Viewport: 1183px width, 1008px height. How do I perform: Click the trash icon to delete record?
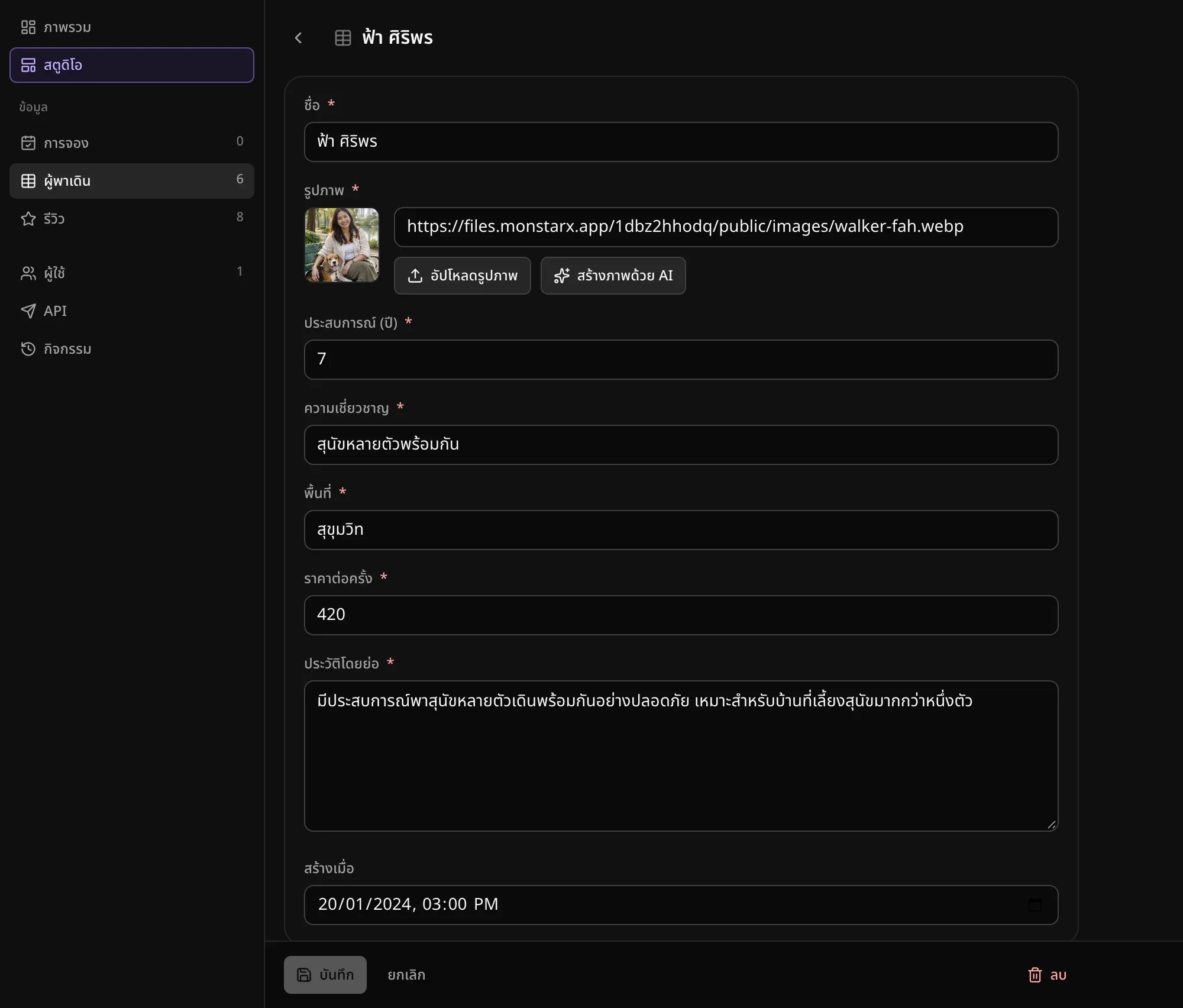pyautogui.click(x=1035, y=975)
